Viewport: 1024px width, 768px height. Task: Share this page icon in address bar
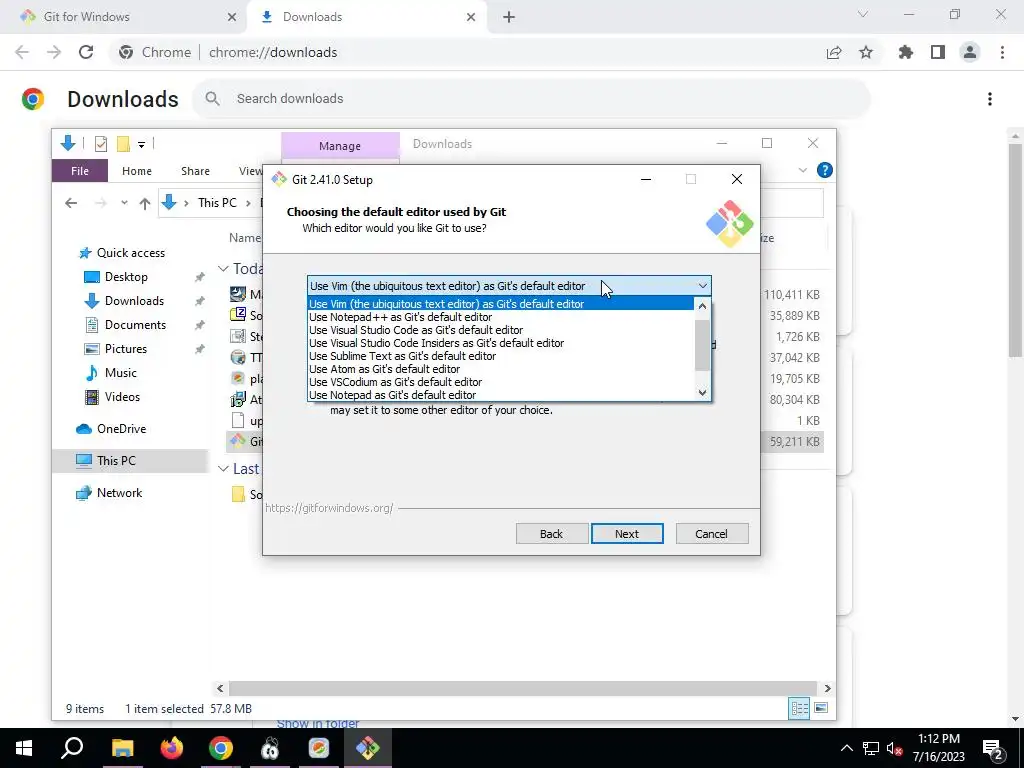pos(834,52)
